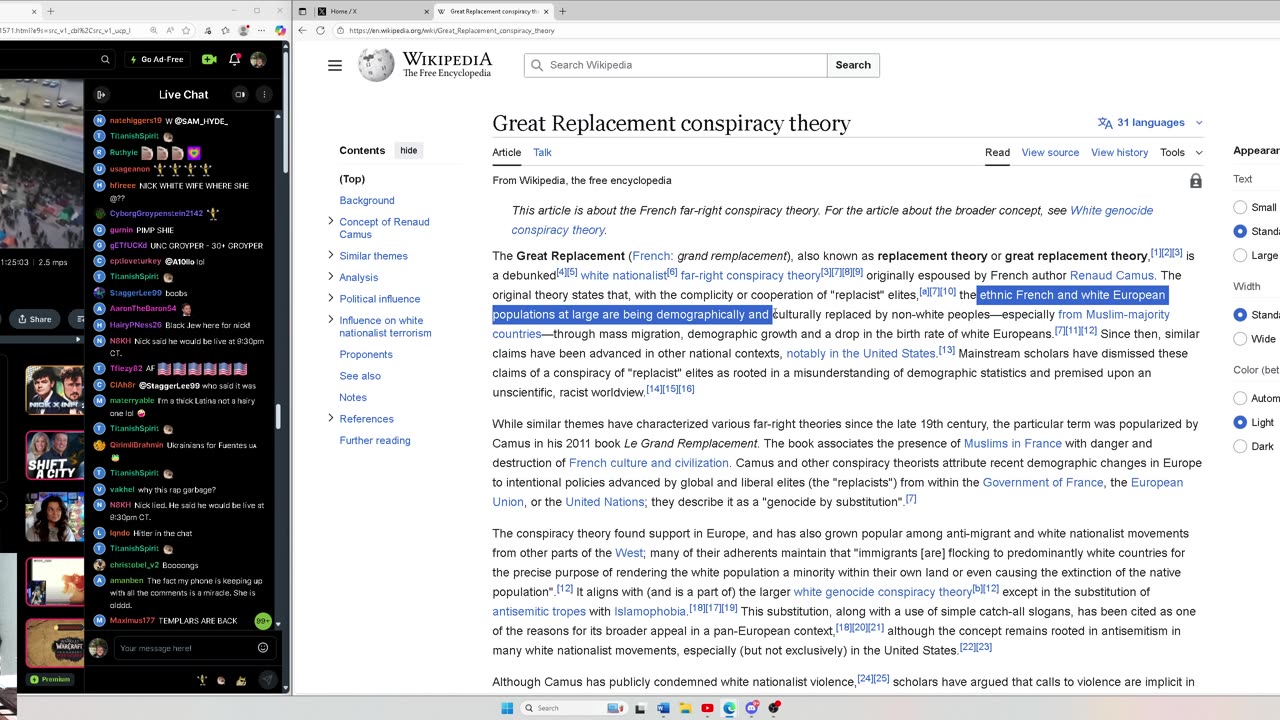
Task: Open a new tab in the Wikipedia browser
Action: coord(562,11)
